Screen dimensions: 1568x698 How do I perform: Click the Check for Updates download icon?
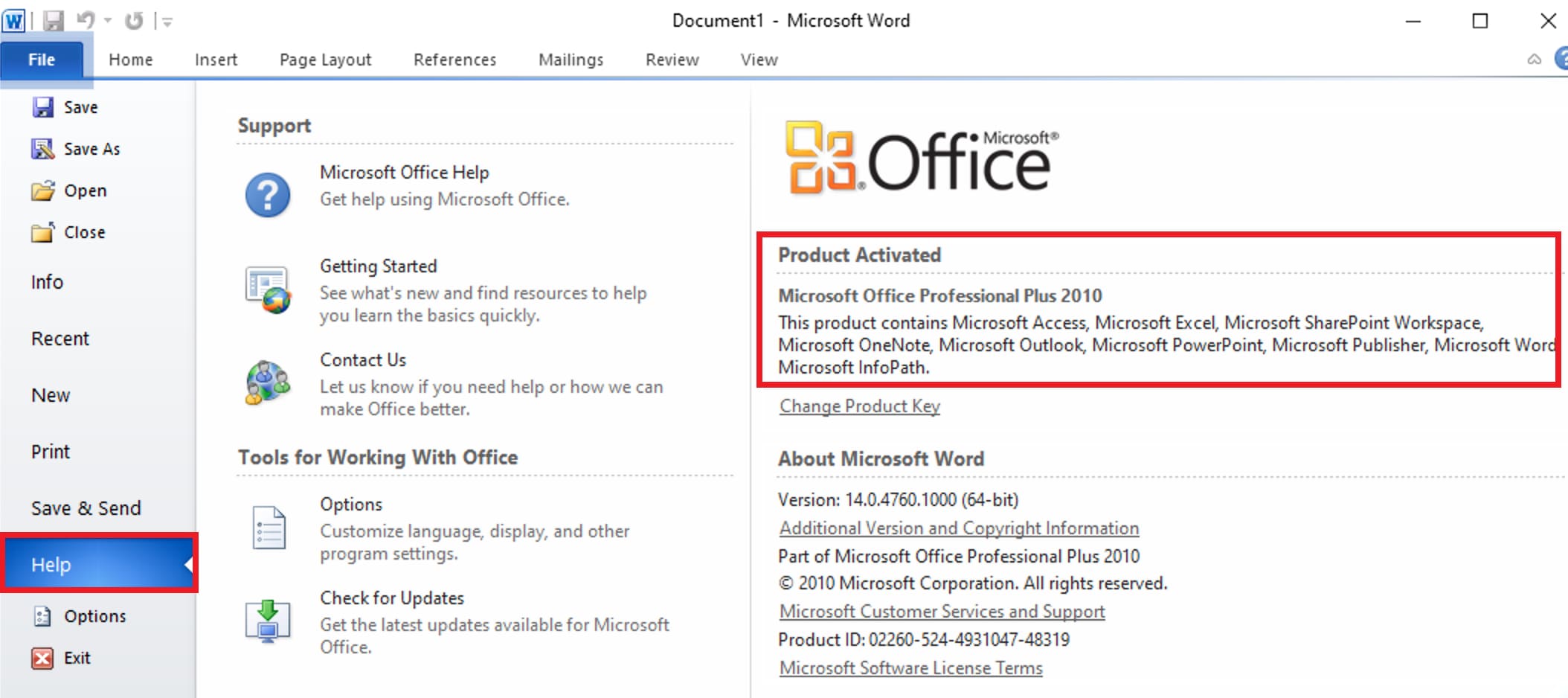[x=269, y=620]
